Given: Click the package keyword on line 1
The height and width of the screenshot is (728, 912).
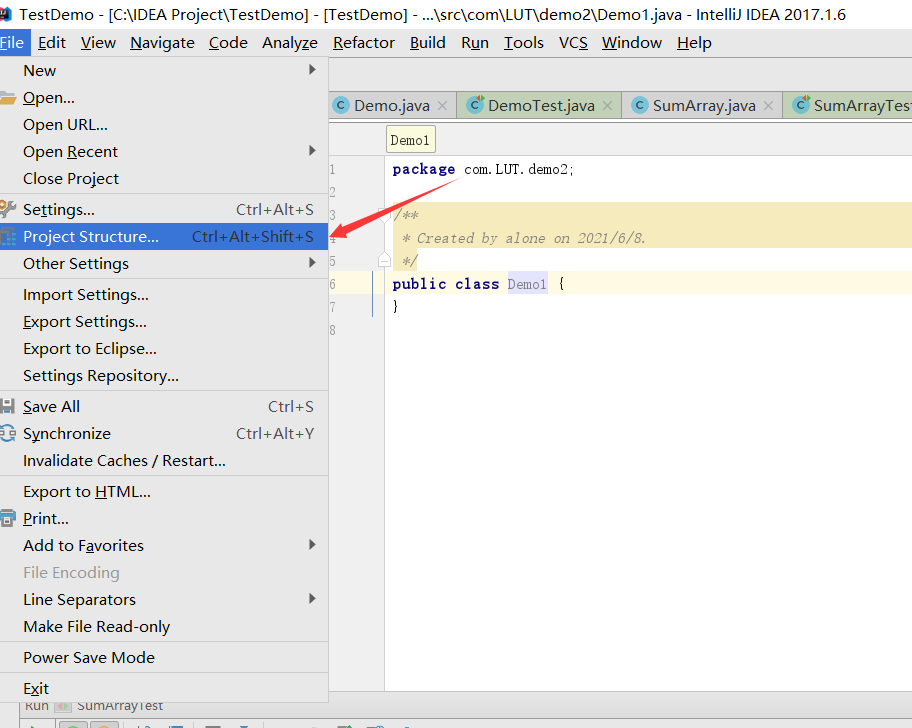Looking at the screenshot, I should tap(423, 169).
